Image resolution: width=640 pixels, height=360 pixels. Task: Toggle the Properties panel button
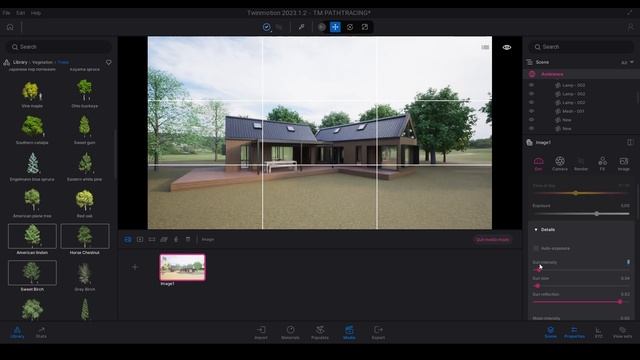coord(574,332)
